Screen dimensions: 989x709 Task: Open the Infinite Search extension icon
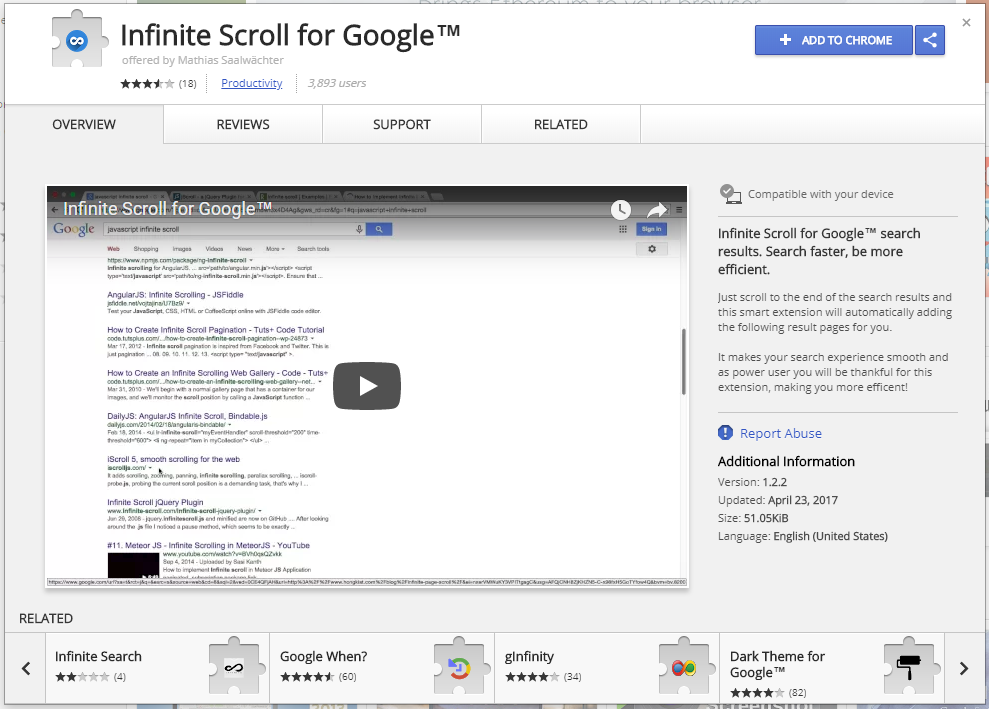[x=233, y=666]
